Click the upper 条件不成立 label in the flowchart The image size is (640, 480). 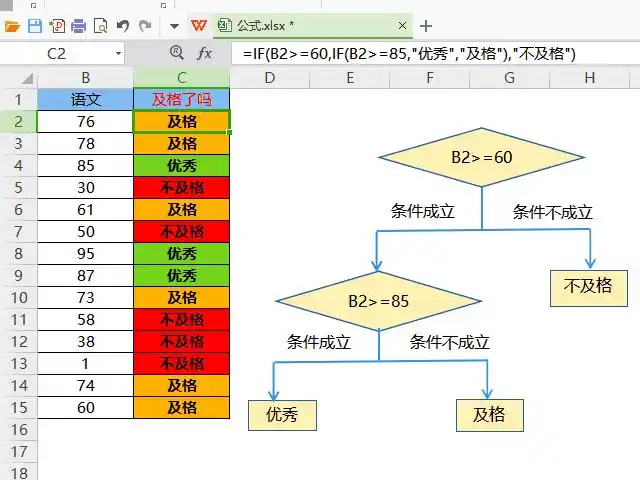552,212
